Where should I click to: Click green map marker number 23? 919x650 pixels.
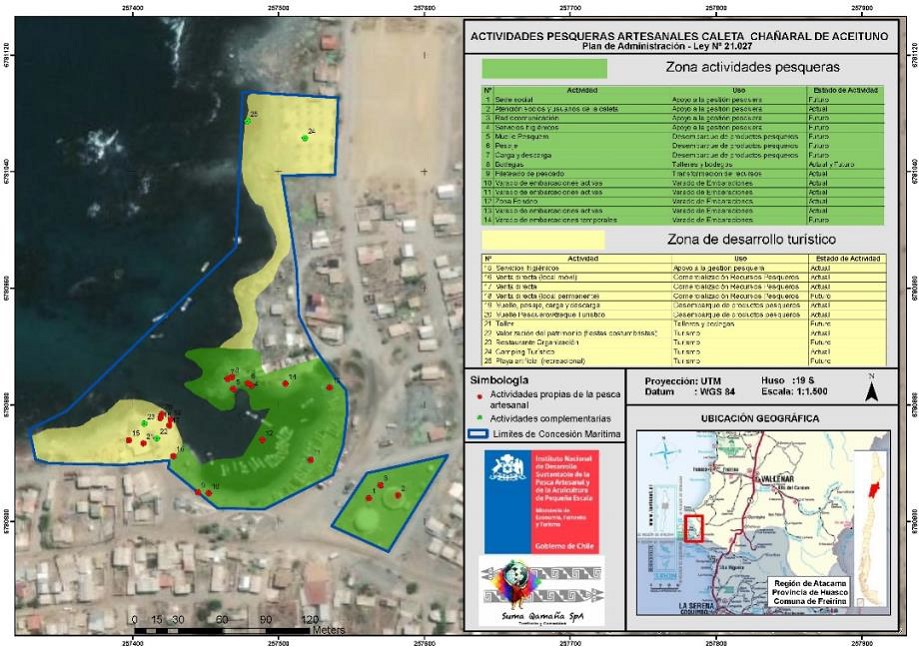click(x=144, y=423)
